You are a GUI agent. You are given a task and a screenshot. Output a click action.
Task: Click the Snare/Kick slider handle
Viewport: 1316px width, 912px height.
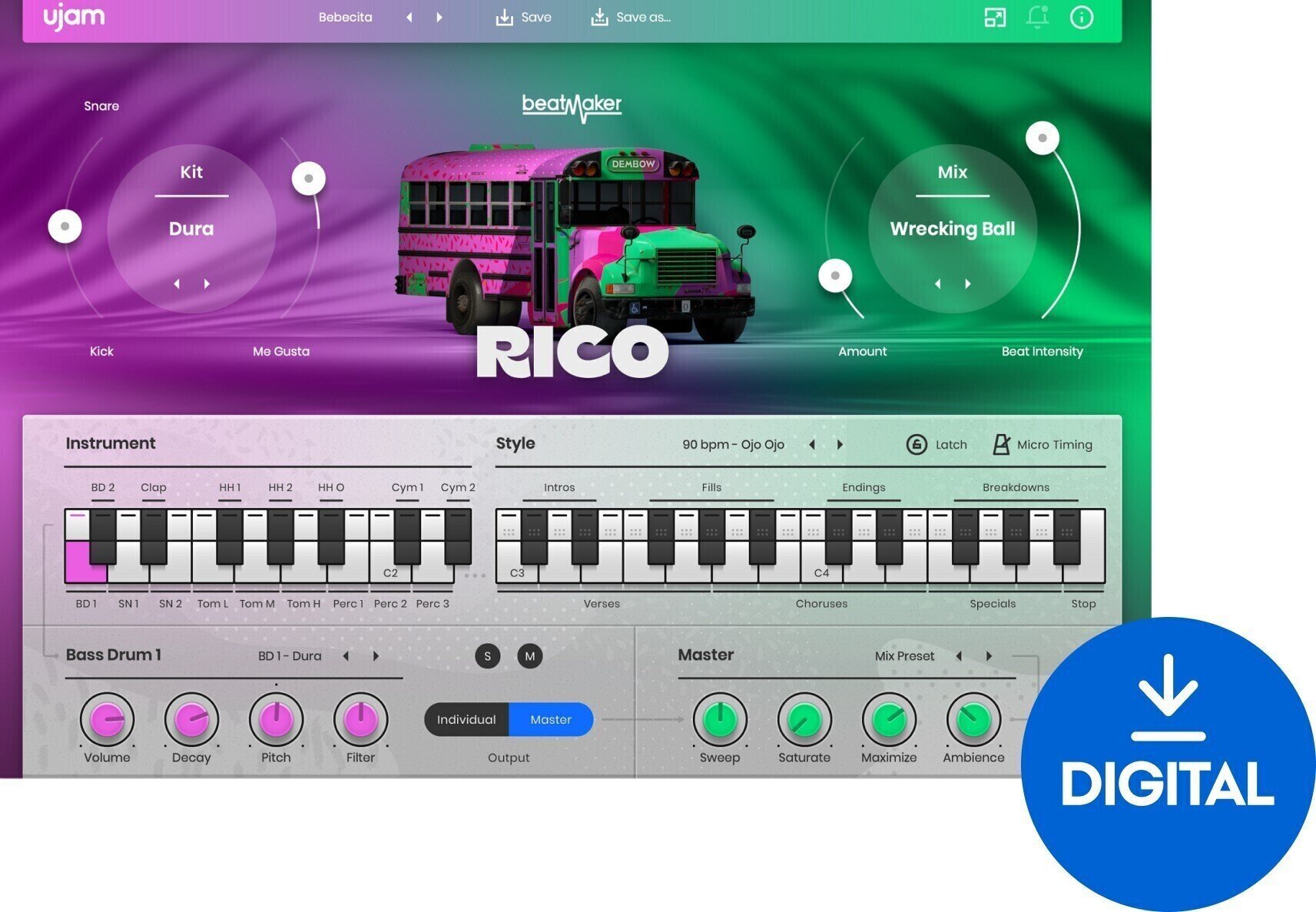[x=65, y=226]
